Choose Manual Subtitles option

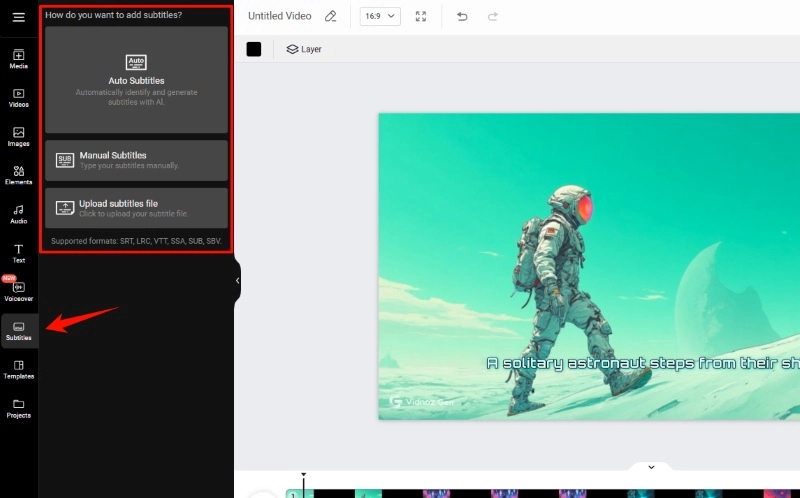click(136, 160)
